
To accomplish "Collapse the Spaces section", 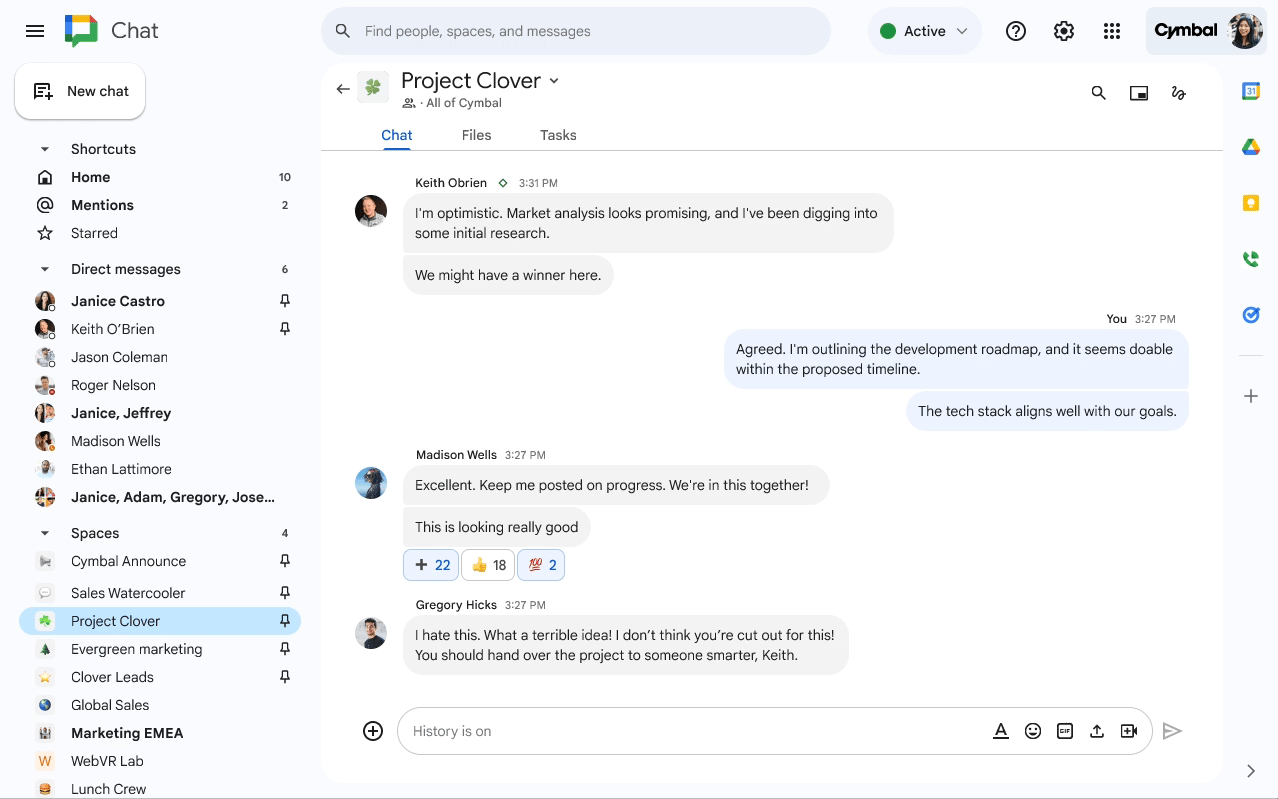I will click(44, 533).
